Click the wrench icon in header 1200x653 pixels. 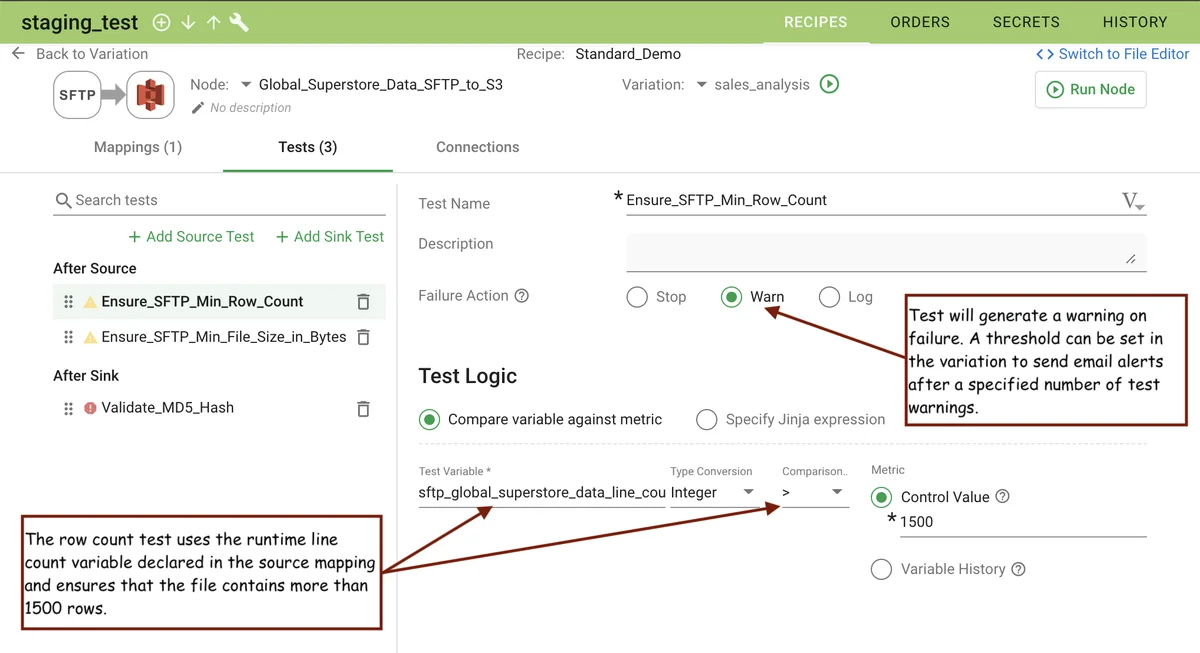click(239, 22)
